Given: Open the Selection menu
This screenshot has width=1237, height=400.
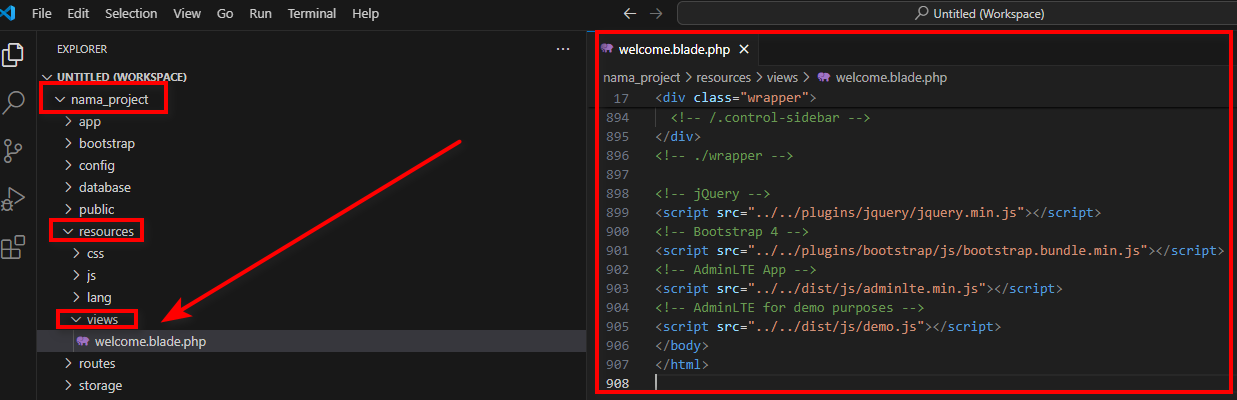Looking at the screenshot, I should (131, 14).
